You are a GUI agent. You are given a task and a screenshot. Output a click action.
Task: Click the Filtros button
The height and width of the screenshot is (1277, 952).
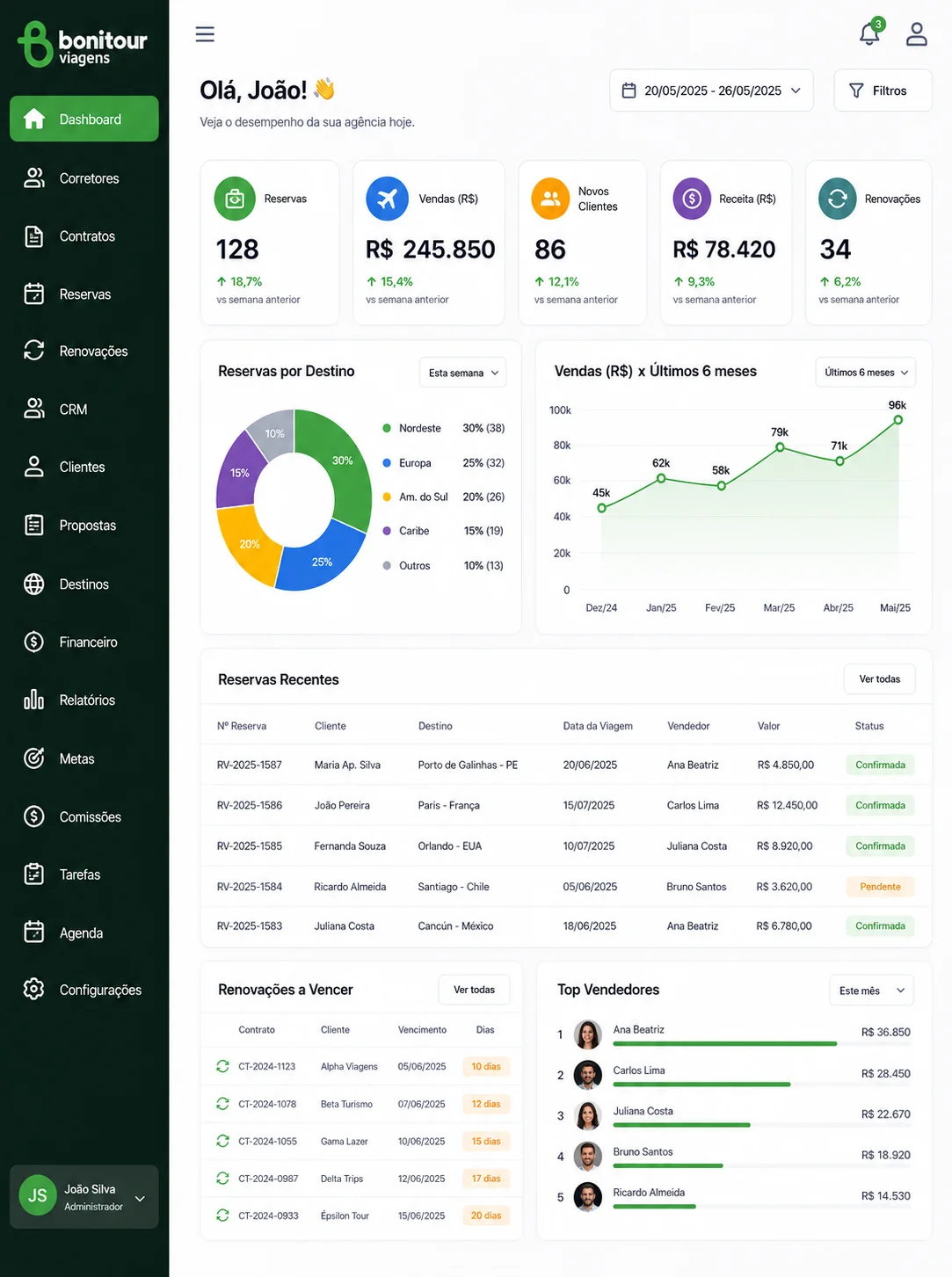click(883, 91)
